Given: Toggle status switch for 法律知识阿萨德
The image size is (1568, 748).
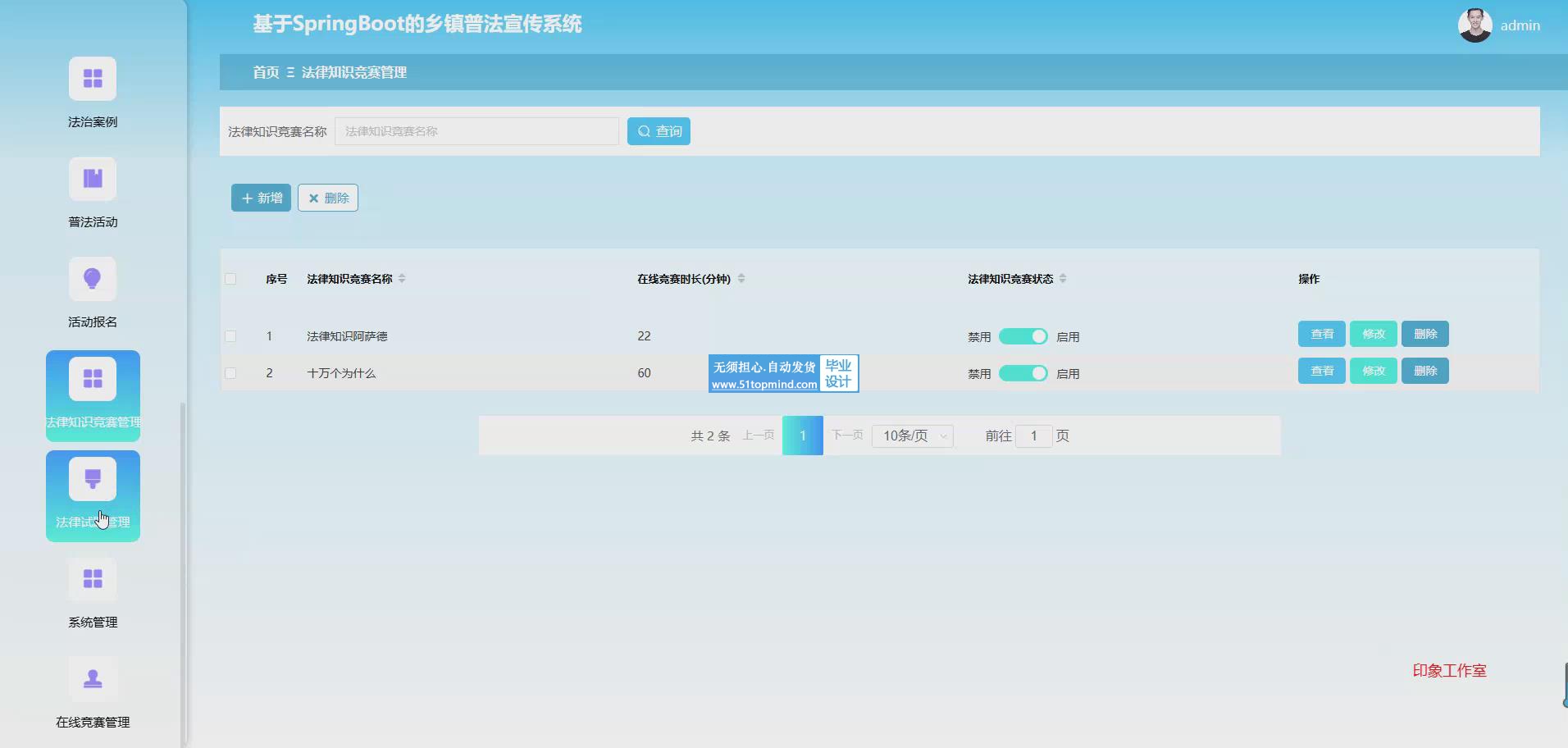Looking at the screenshot, I should pyautogui.click(x=1023, y=336).
